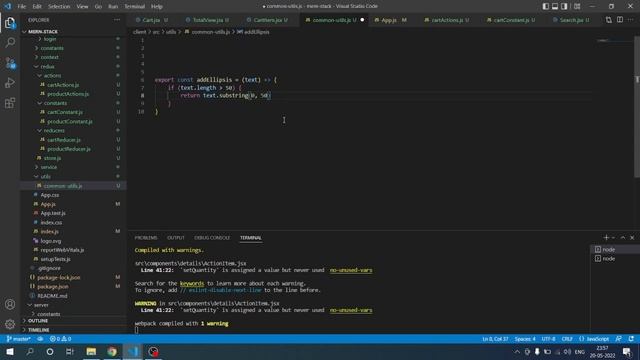Switch to the Cart.jsx tab

151,20
